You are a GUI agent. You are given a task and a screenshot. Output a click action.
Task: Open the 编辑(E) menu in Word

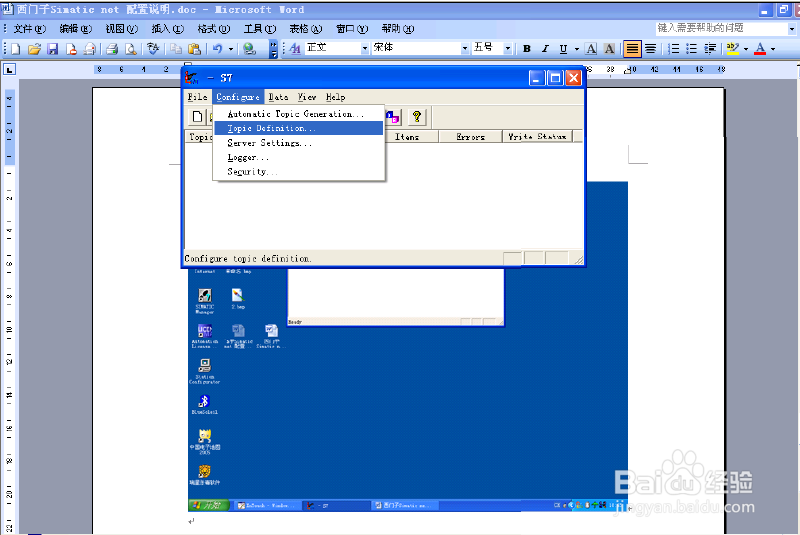pyautogui.click(x=76, y=29)
